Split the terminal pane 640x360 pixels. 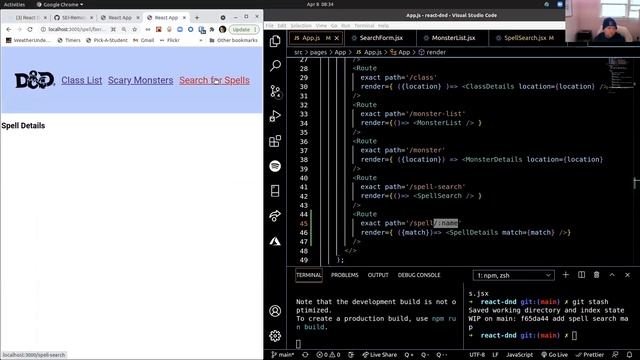pyautogui.click(x=581, y=275)
